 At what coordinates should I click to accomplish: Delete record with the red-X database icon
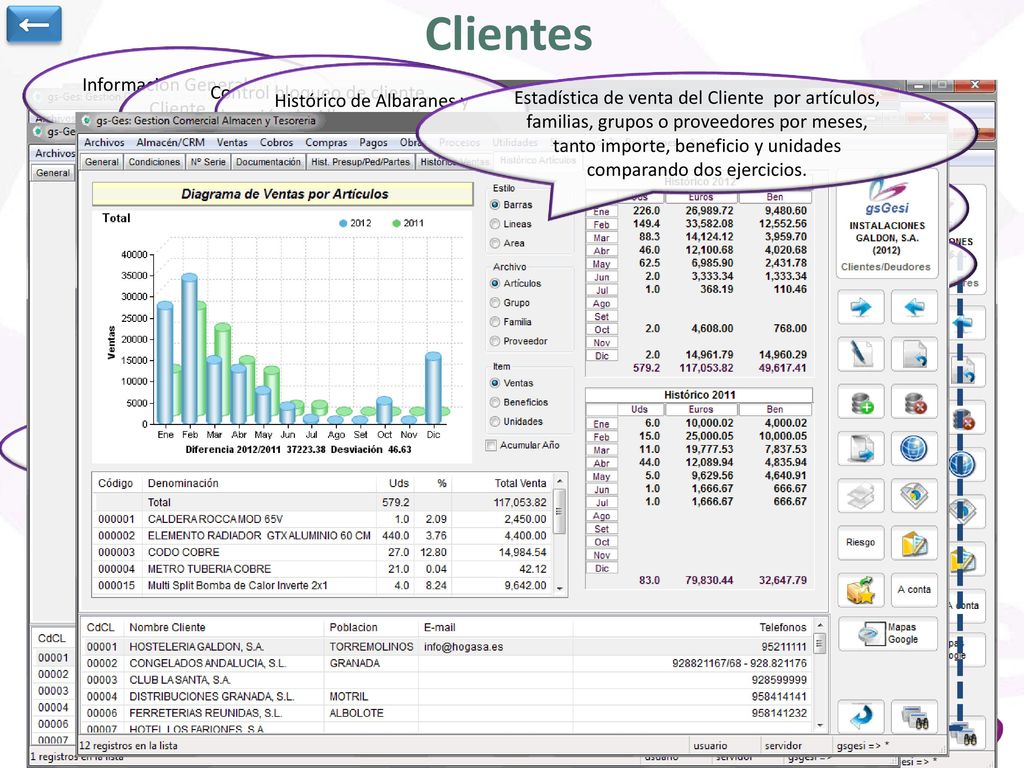(x=914, y=402)
